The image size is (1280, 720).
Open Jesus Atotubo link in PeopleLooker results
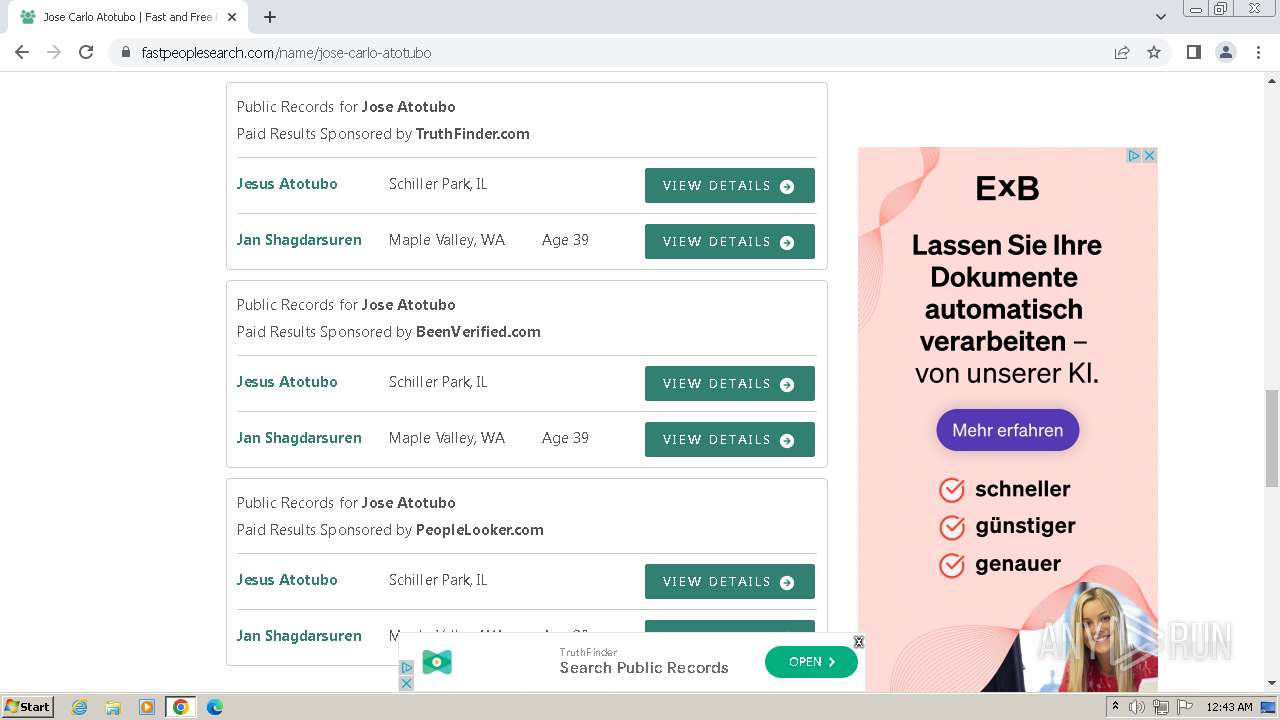287,580
